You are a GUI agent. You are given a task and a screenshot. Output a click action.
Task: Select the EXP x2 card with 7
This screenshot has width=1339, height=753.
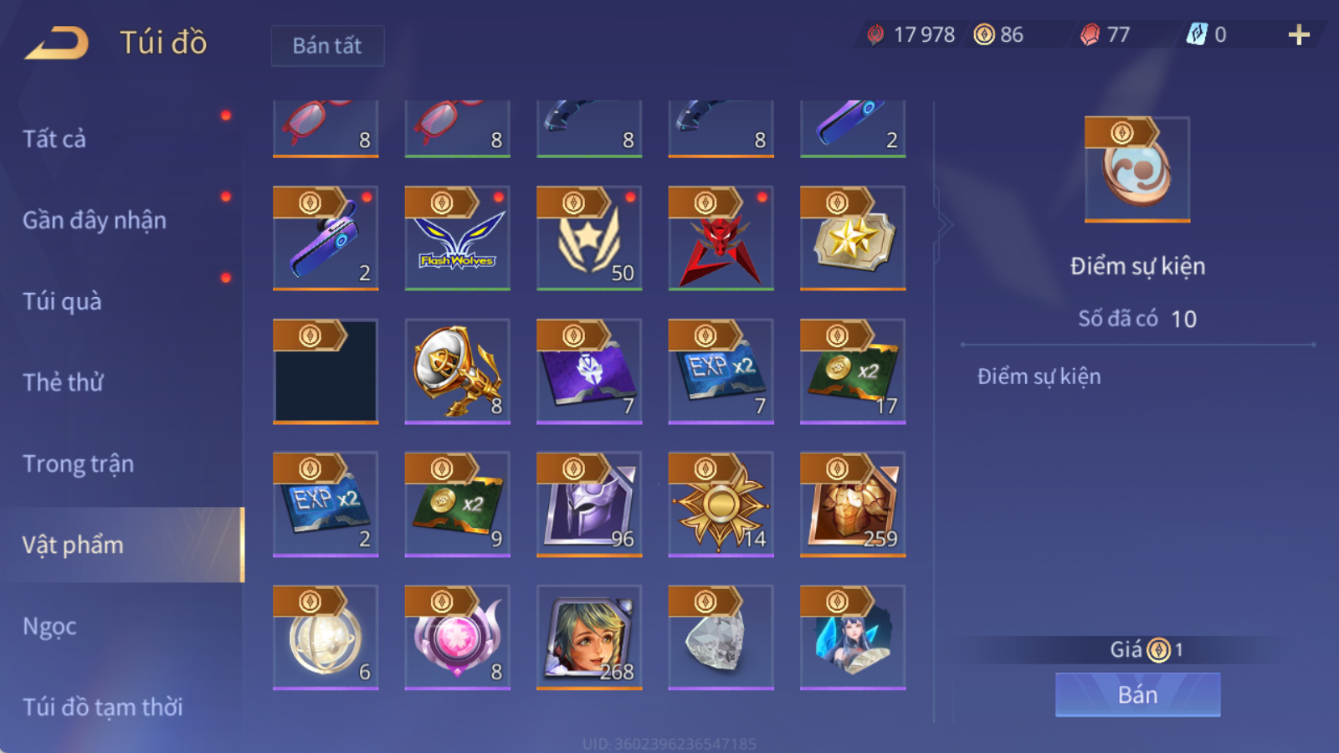point(721,371)
